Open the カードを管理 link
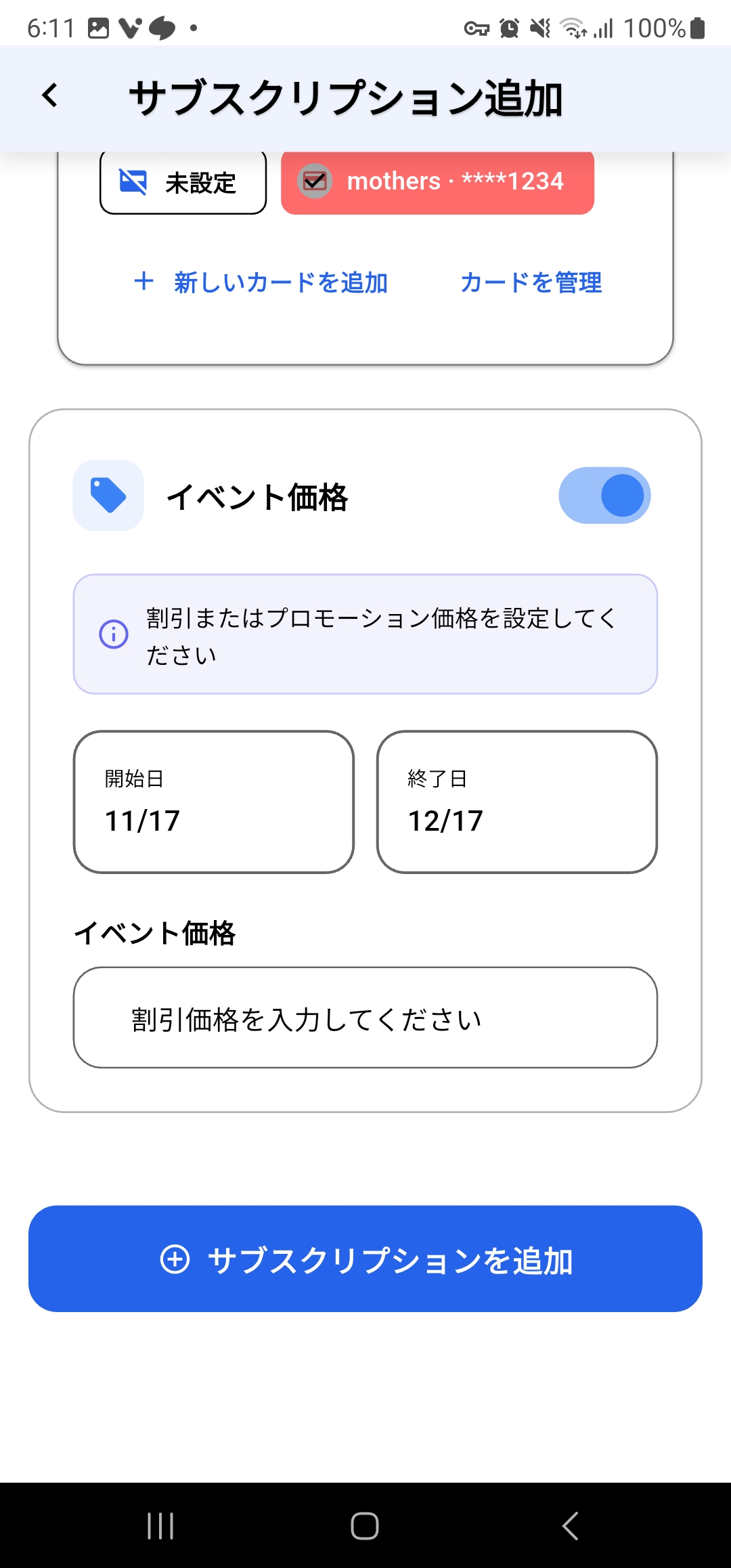 click(x=531, y=282)
